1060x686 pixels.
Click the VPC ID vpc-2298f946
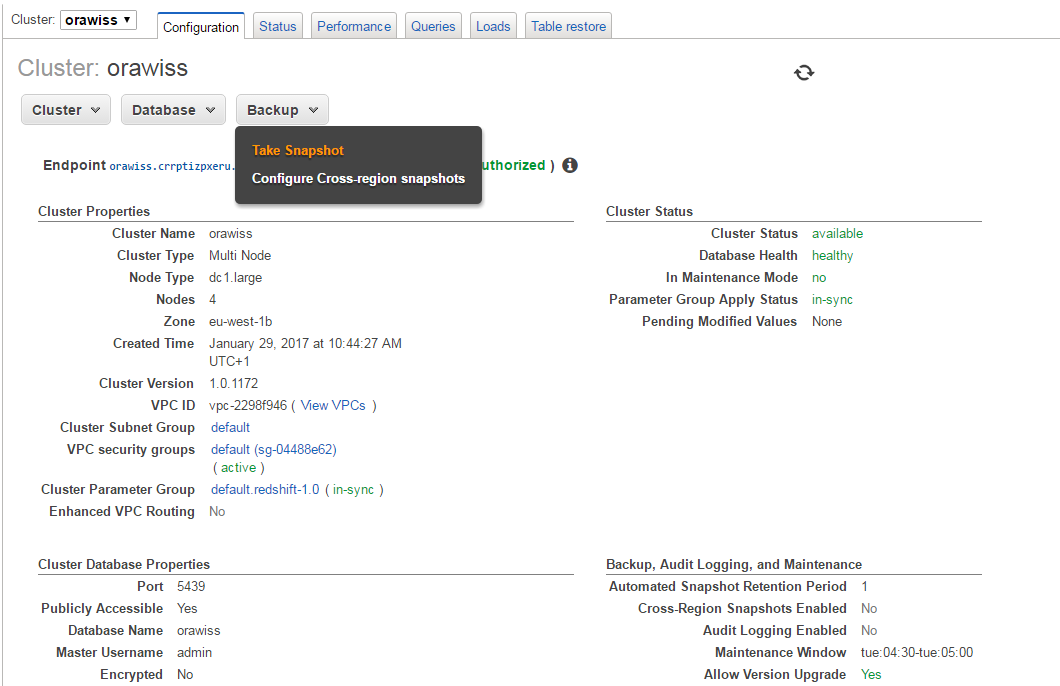(x=248, y=405)
